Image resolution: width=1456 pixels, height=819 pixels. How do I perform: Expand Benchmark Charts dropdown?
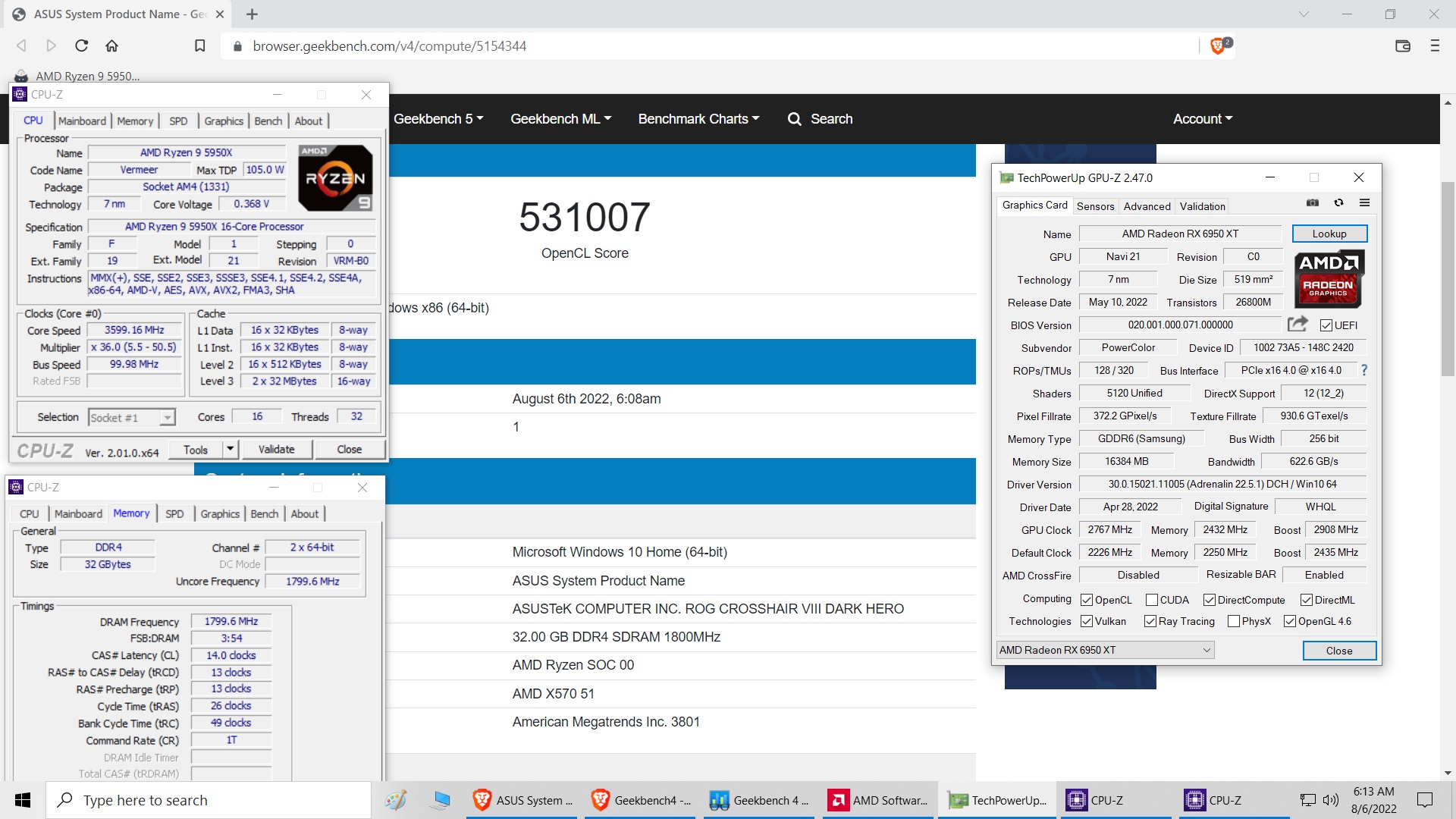698,119
